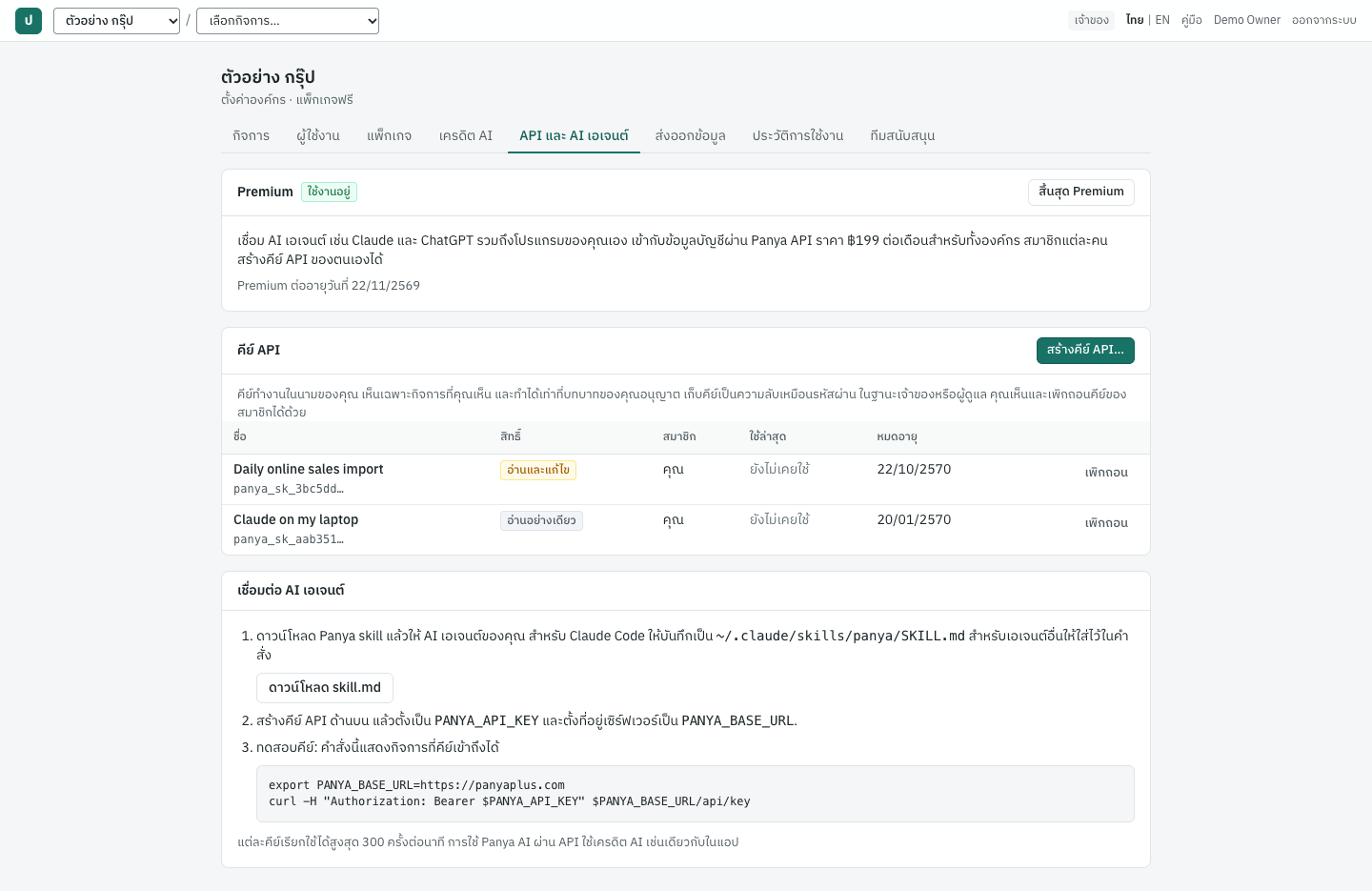
Task: Click the หมดอายุ column header
Action: tap(897, 436)
